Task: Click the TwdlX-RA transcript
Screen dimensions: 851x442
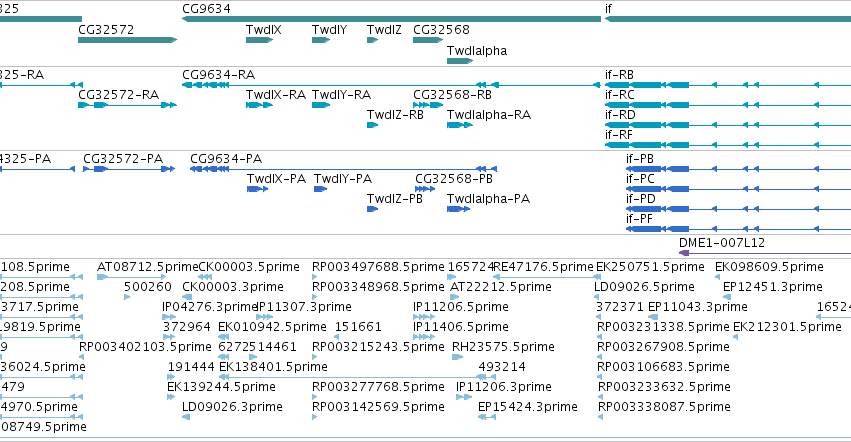Action: click(259, 105)
